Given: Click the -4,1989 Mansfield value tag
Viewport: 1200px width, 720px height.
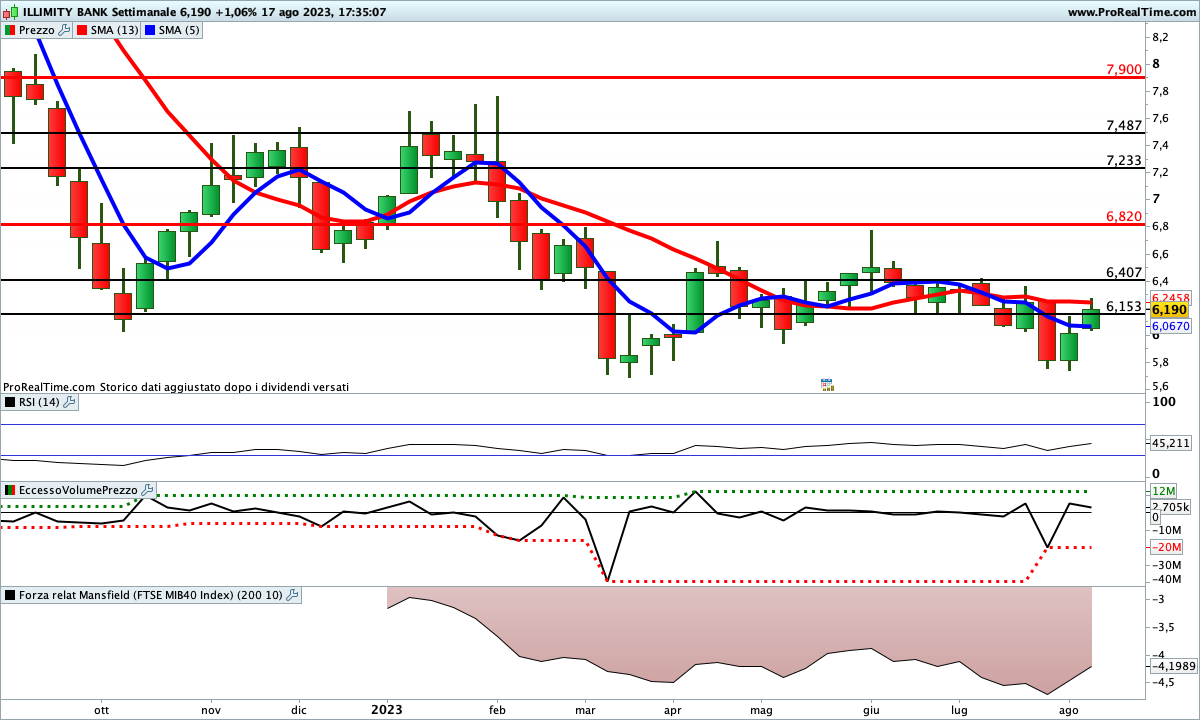Looking at the screenshot, I should point(1172,666).
